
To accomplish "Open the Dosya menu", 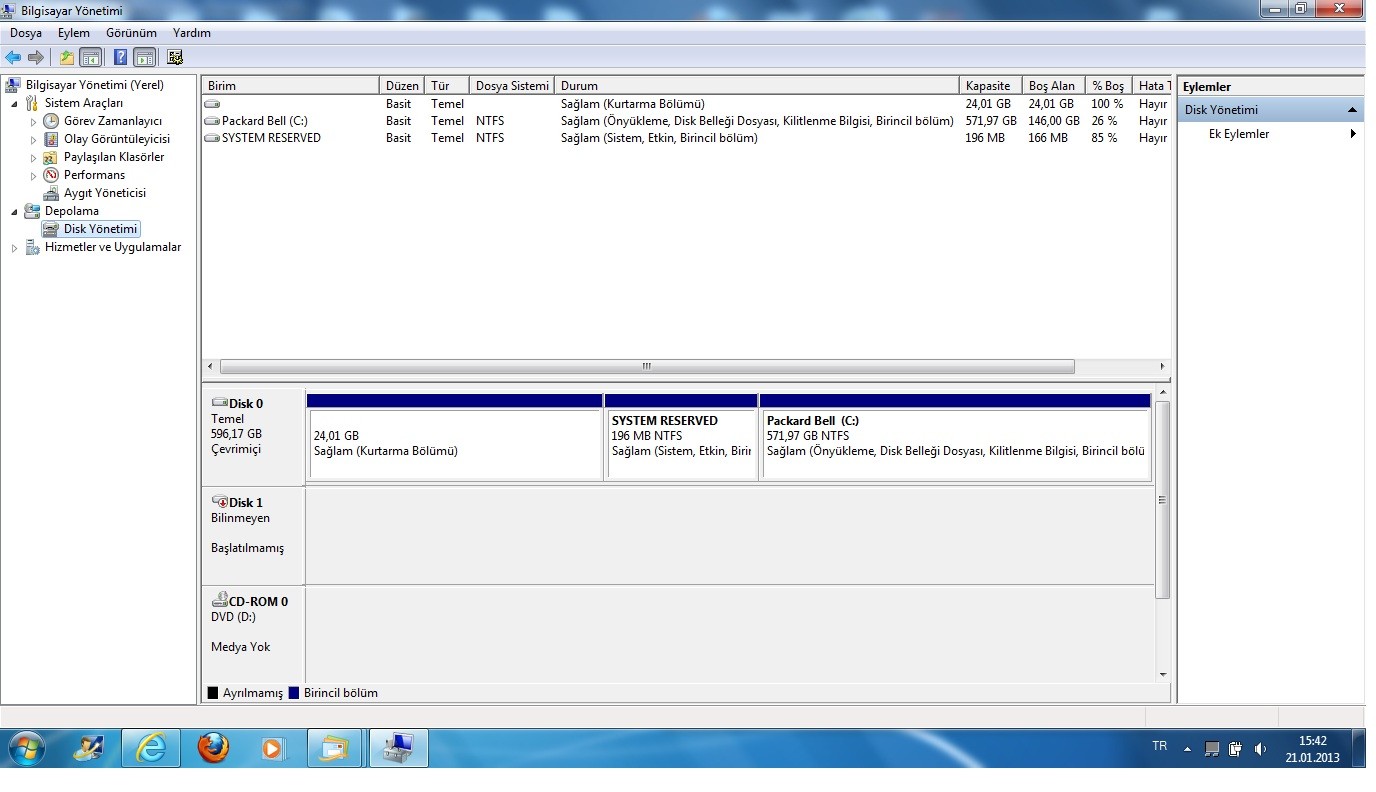I will pyautogui.click(x=26, y=33).
